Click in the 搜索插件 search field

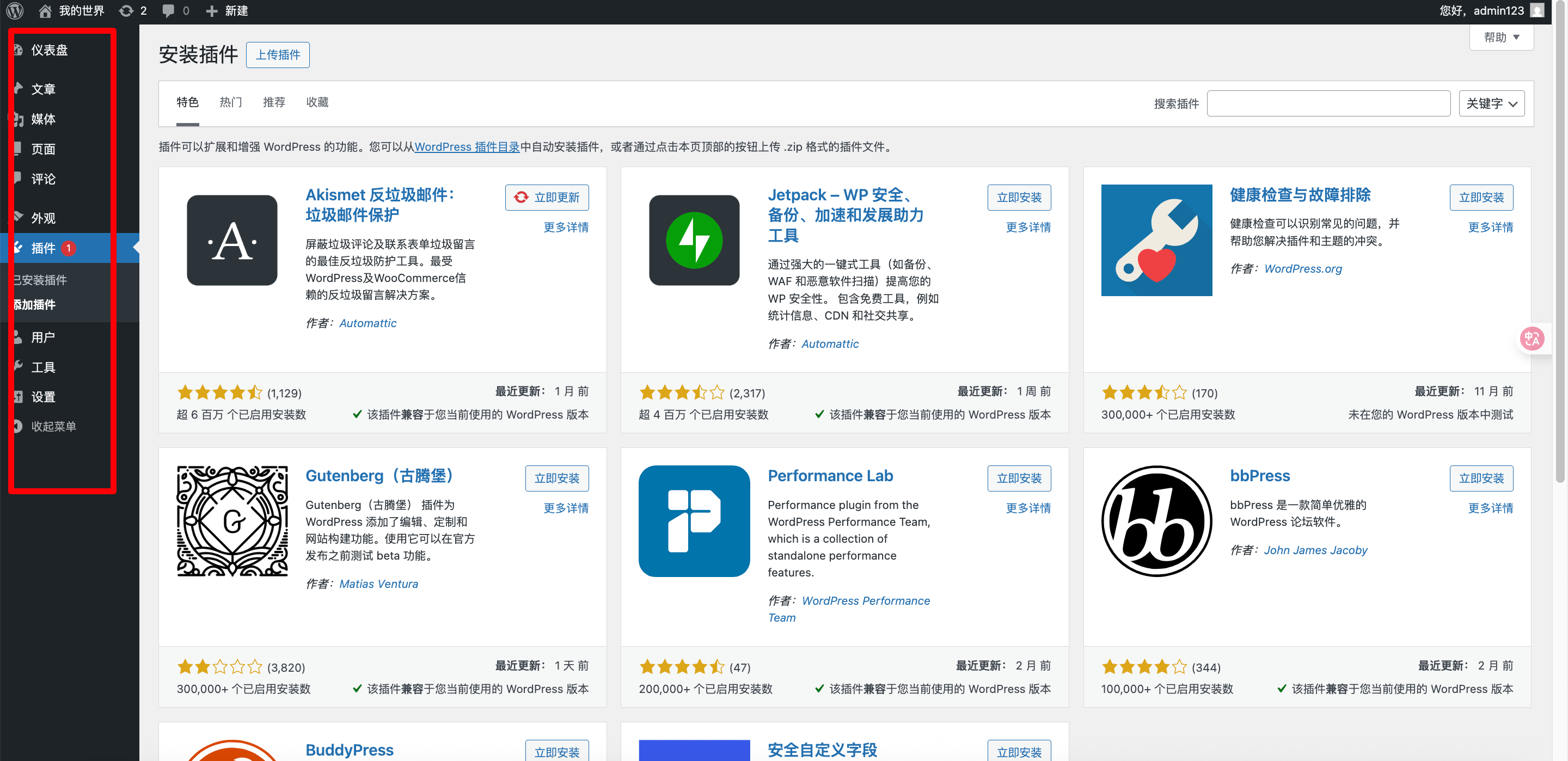[1328, 103]
